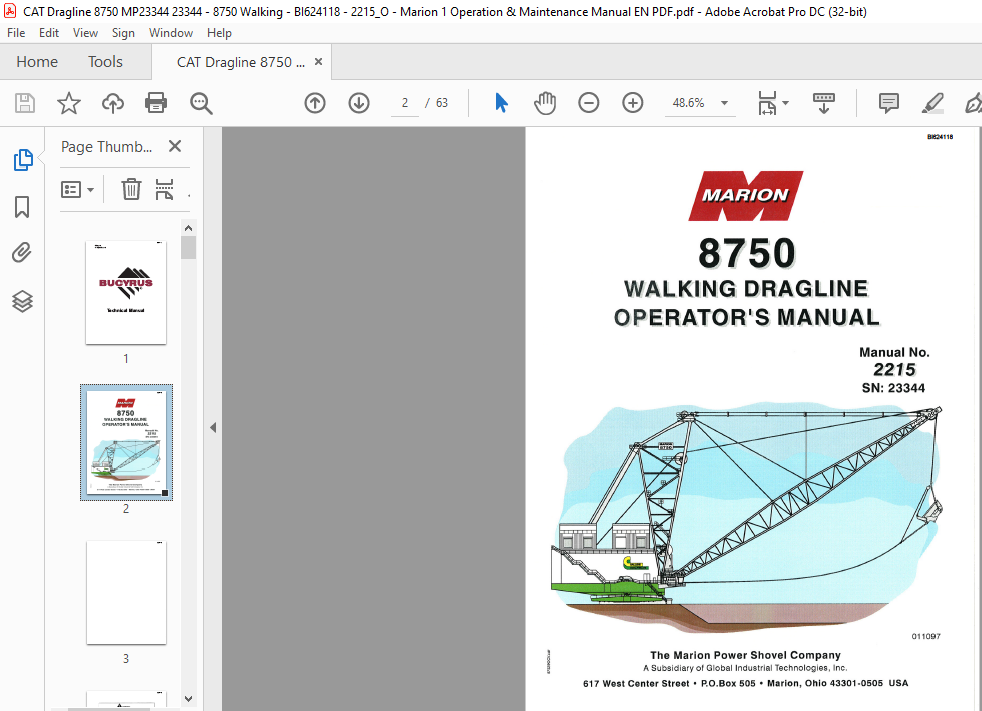Open the zoom level 48.6% dropdown
Image resolution: width=982 pixels, height=711 pixels.
(725, 103)
